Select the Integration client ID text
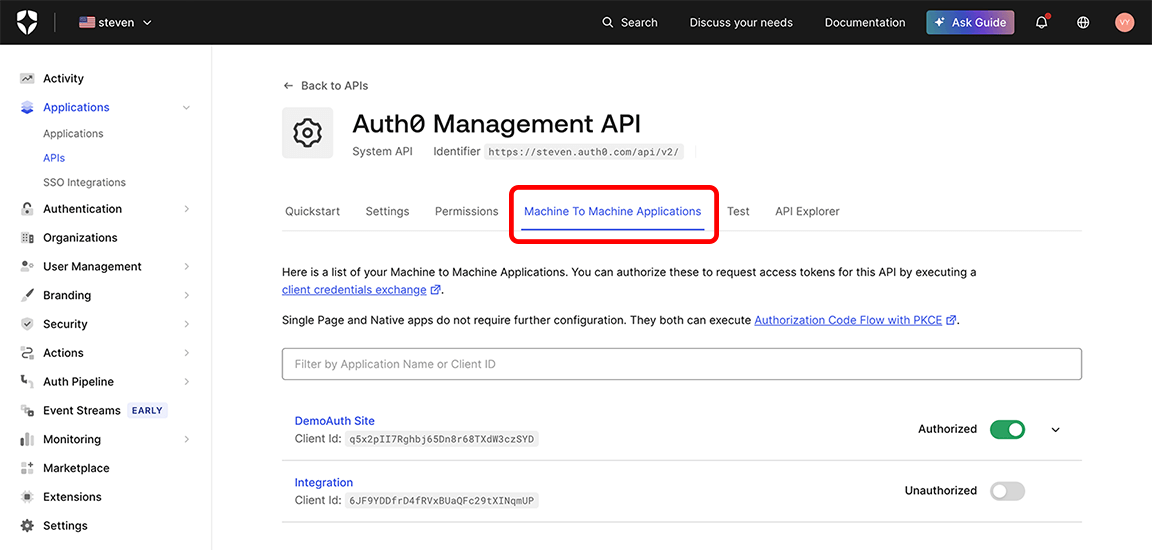 pyautogui.click(x=442, y=502)
